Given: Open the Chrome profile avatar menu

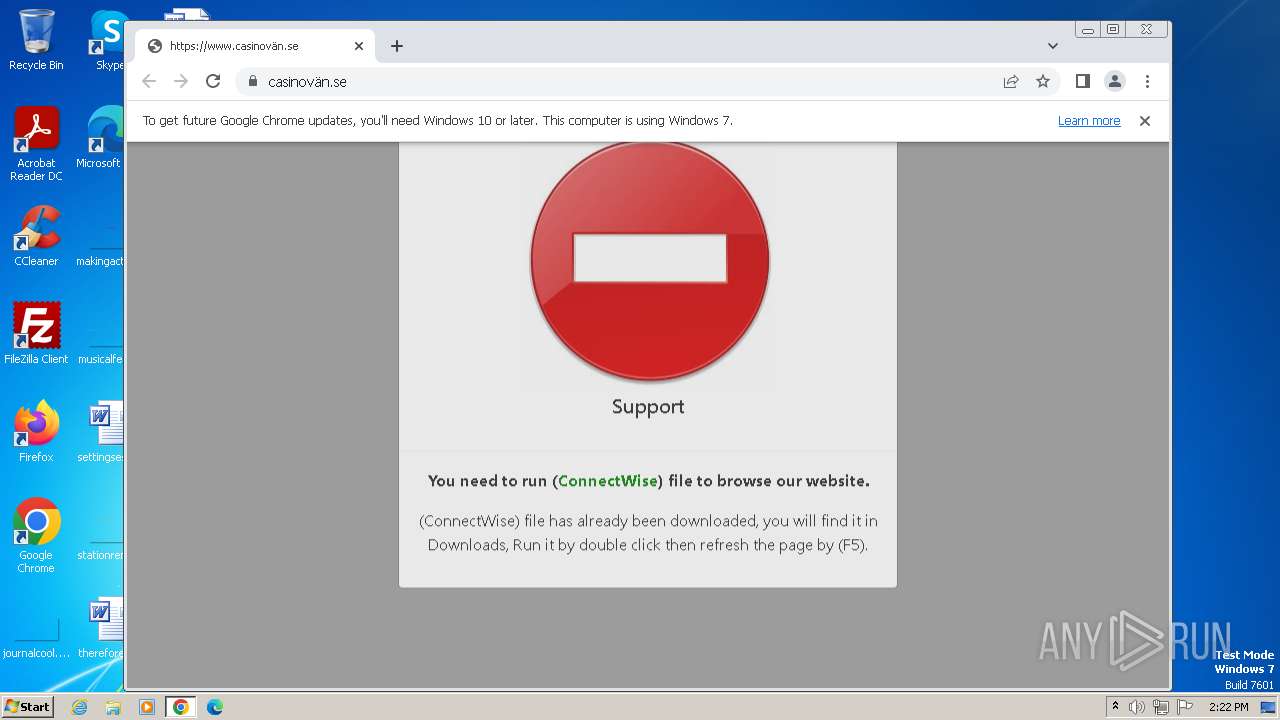Looking at the screenshot, I should 1115,81.
